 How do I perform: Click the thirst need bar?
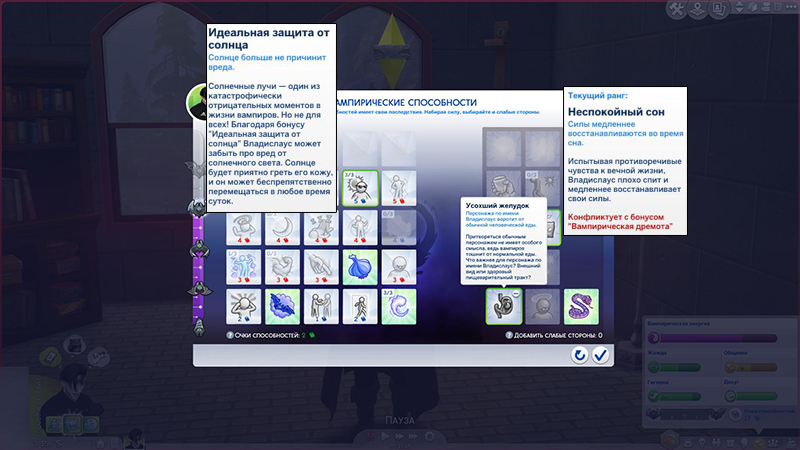tap(674, 367)
